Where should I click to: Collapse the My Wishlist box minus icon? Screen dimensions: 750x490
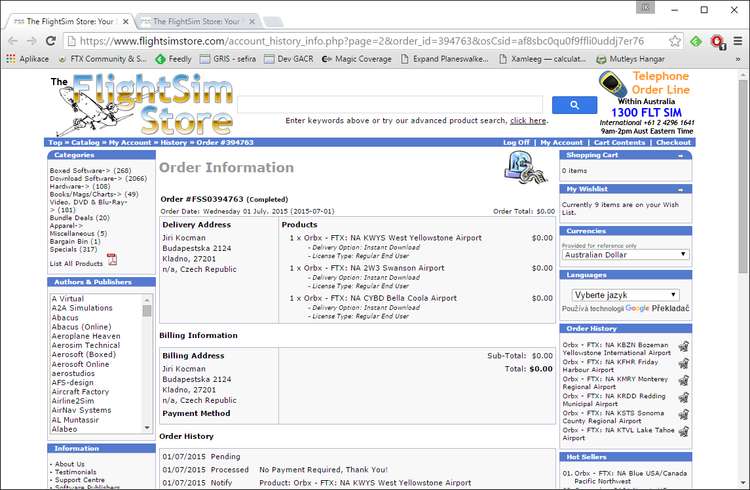(x=680, y=189)
